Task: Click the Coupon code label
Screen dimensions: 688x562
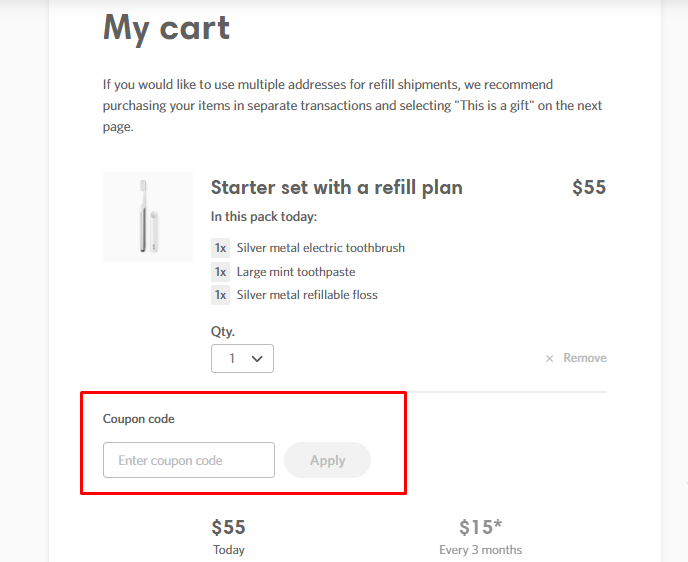Action: pyautogui.click(x=139, y=419)
